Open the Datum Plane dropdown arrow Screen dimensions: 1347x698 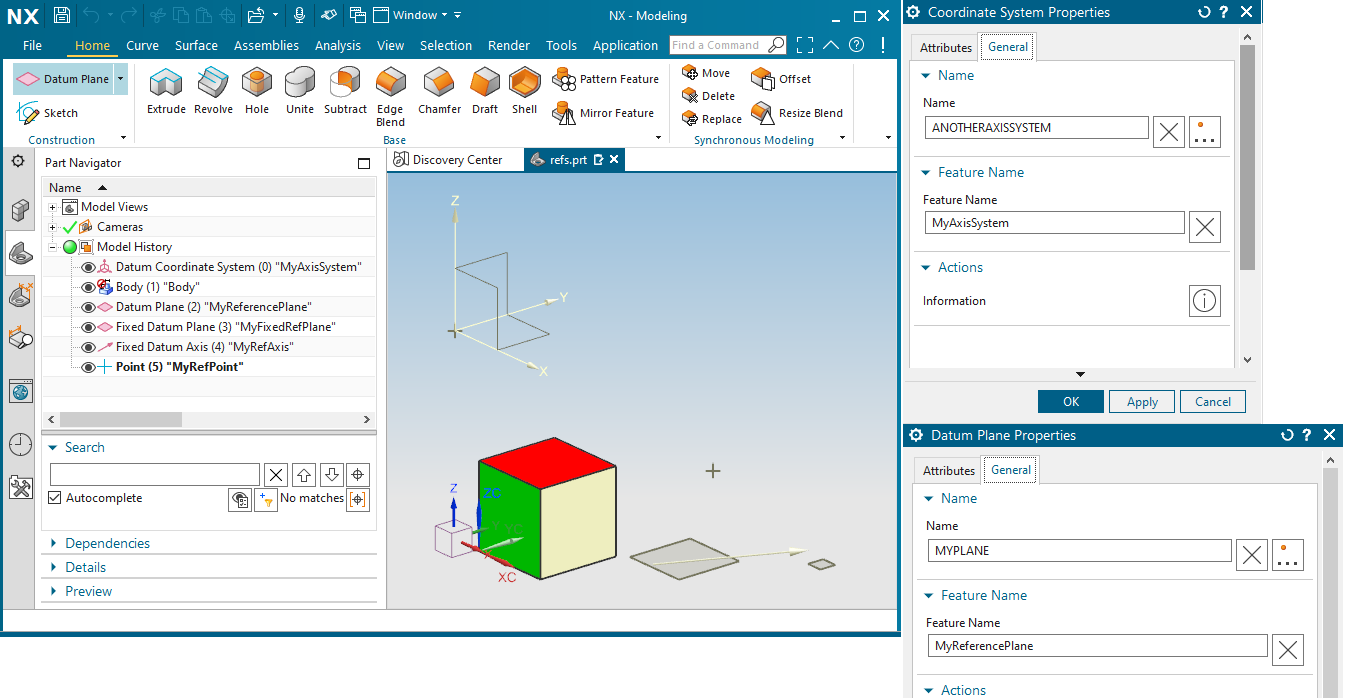120,79
